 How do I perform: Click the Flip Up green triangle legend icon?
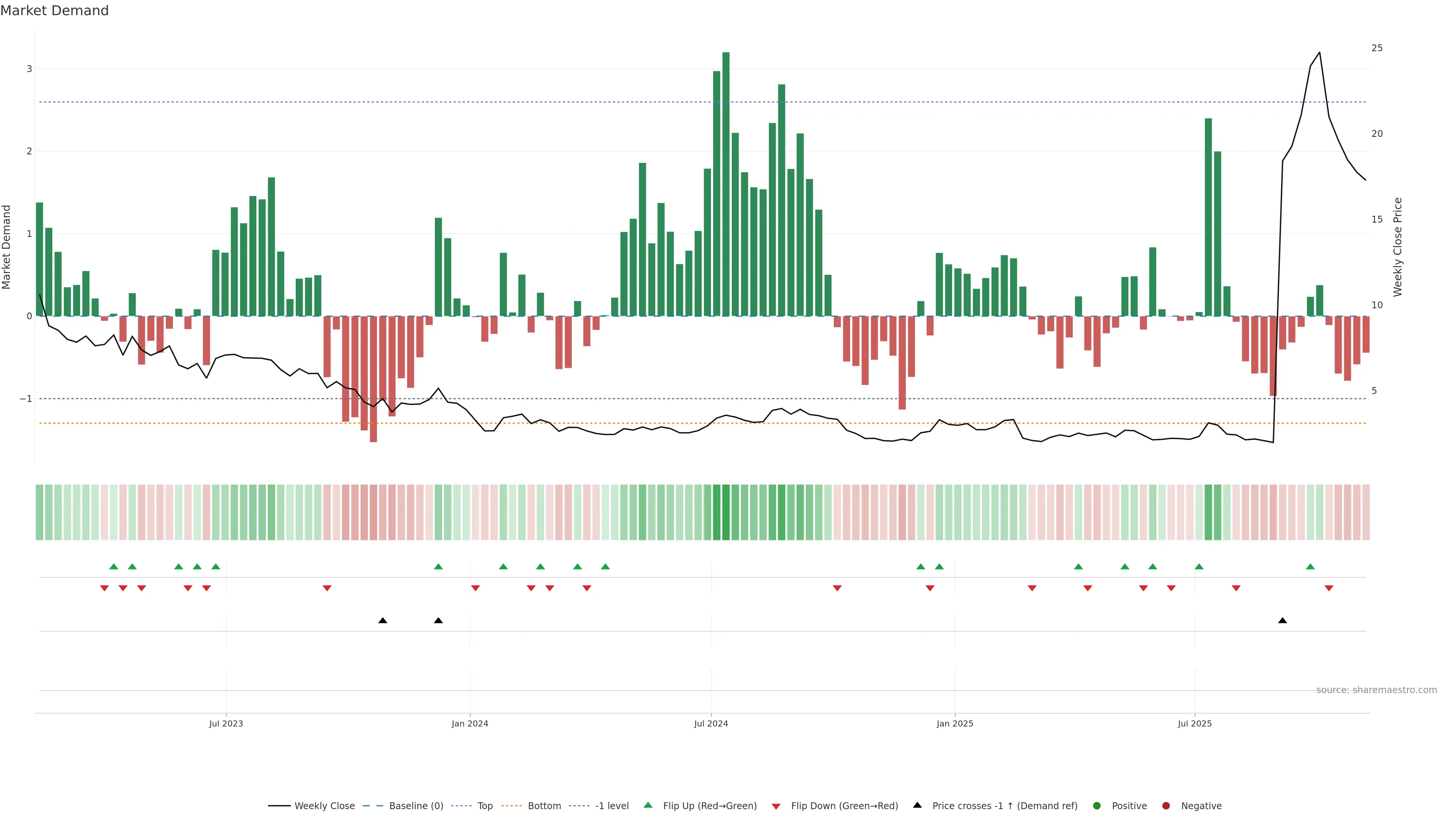pyautogui.click(x=648, y=805)
